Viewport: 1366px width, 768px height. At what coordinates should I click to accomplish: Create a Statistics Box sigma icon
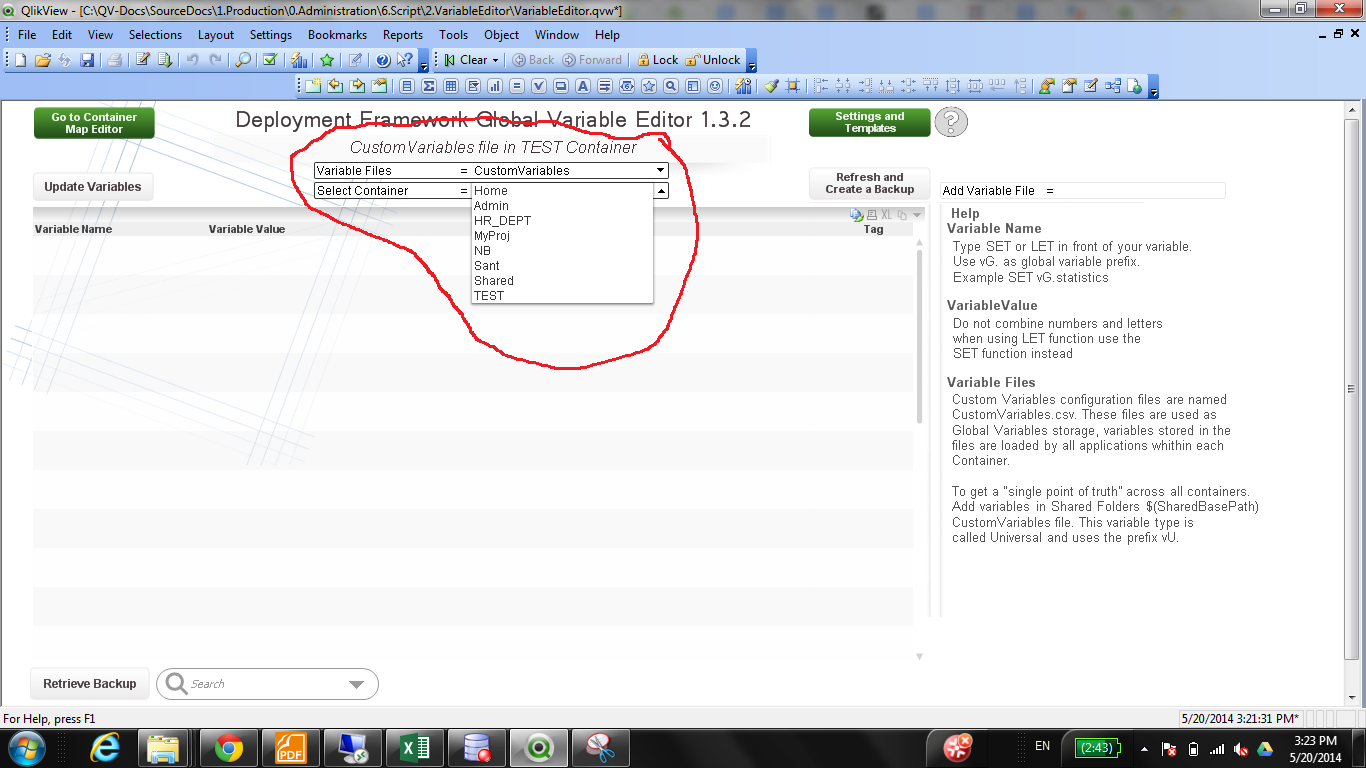click(429, 86)
